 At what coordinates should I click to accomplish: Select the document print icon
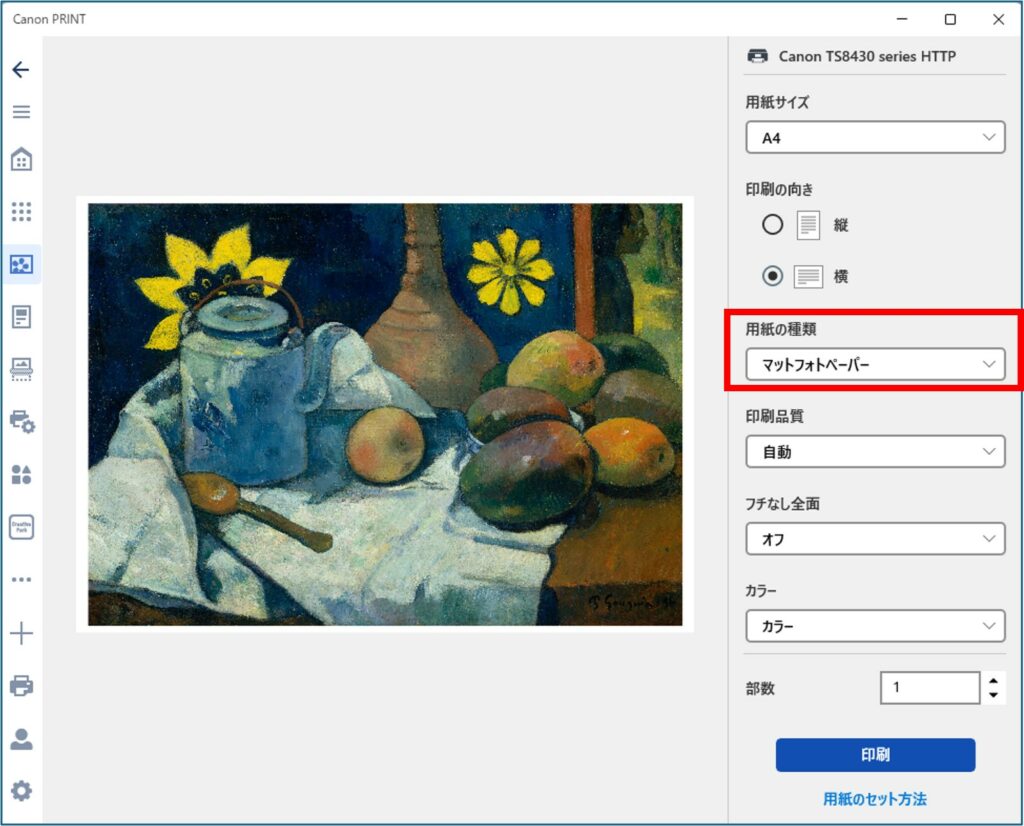[x=21, y=317]
